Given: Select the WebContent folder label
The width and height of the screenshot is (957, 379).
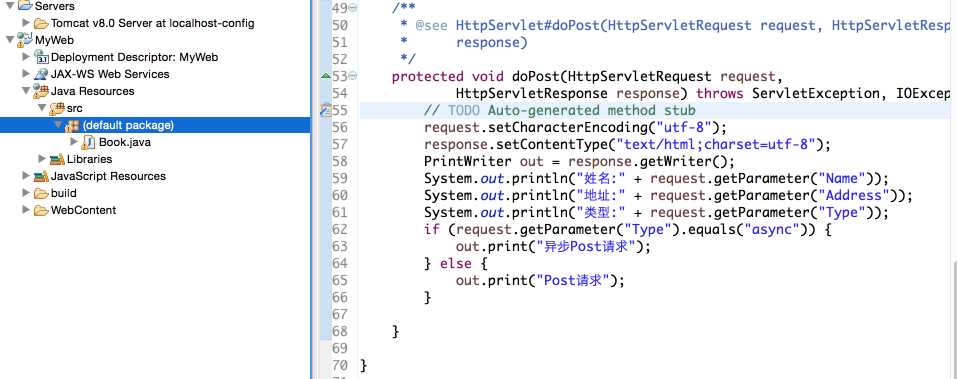Looking at the screenshot, I should [83, 210].
